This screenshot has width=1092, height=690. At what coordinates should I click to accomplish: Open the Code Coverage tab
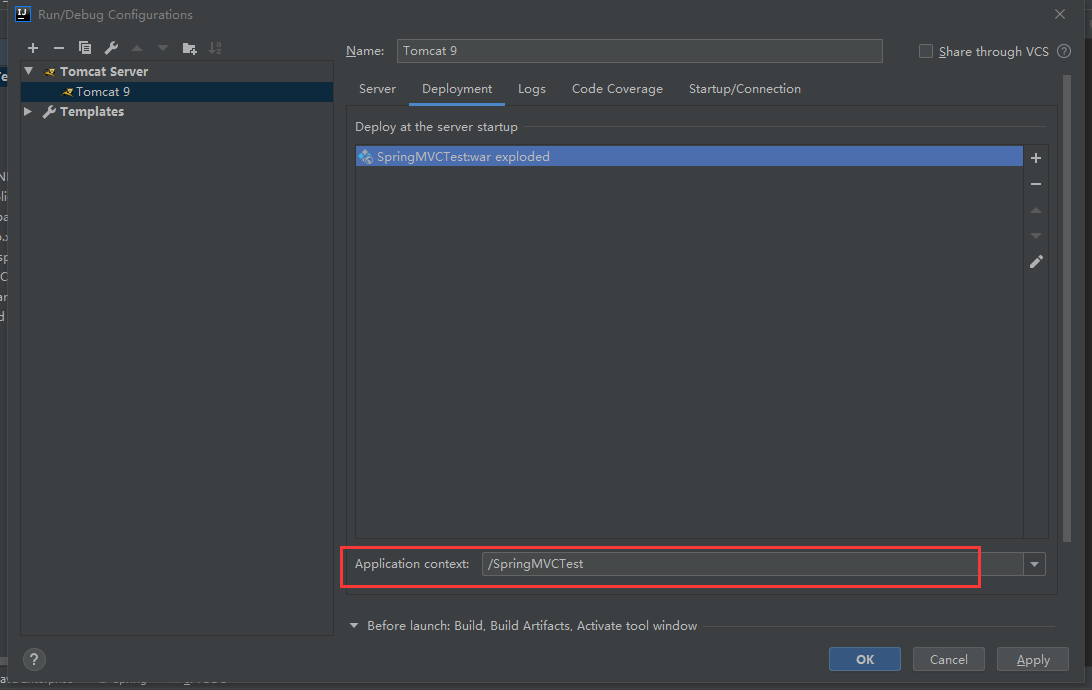click(x=617, y=88)
